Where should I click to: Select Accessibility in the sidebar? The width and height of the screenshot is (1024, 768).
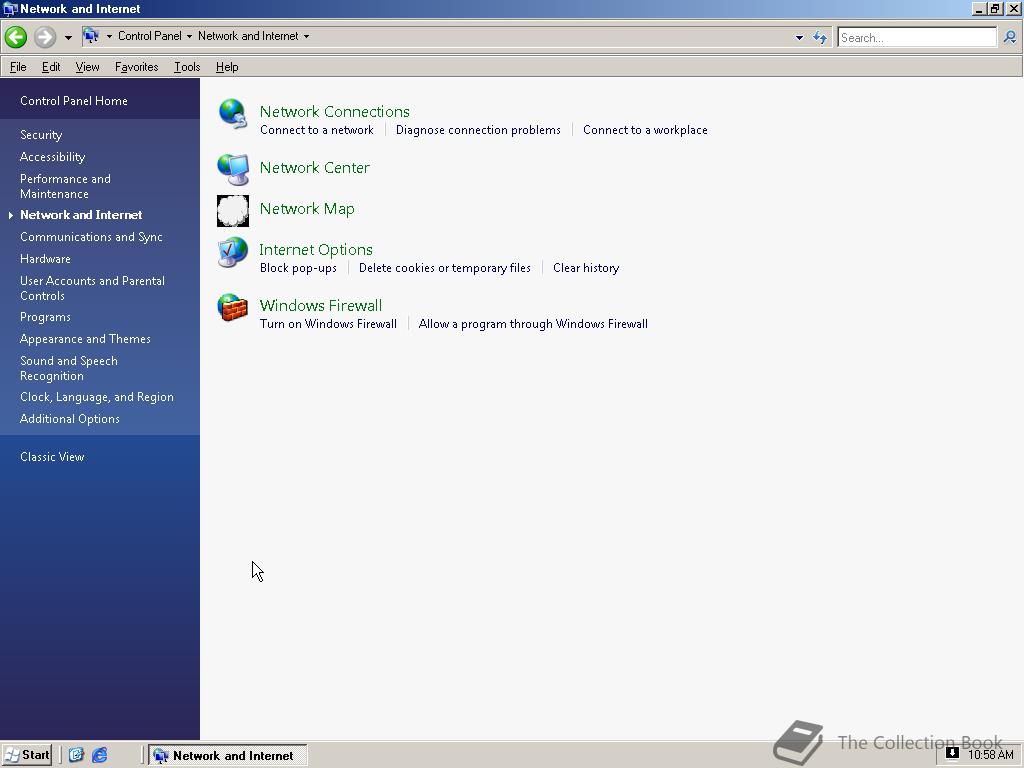pos(52,157)
